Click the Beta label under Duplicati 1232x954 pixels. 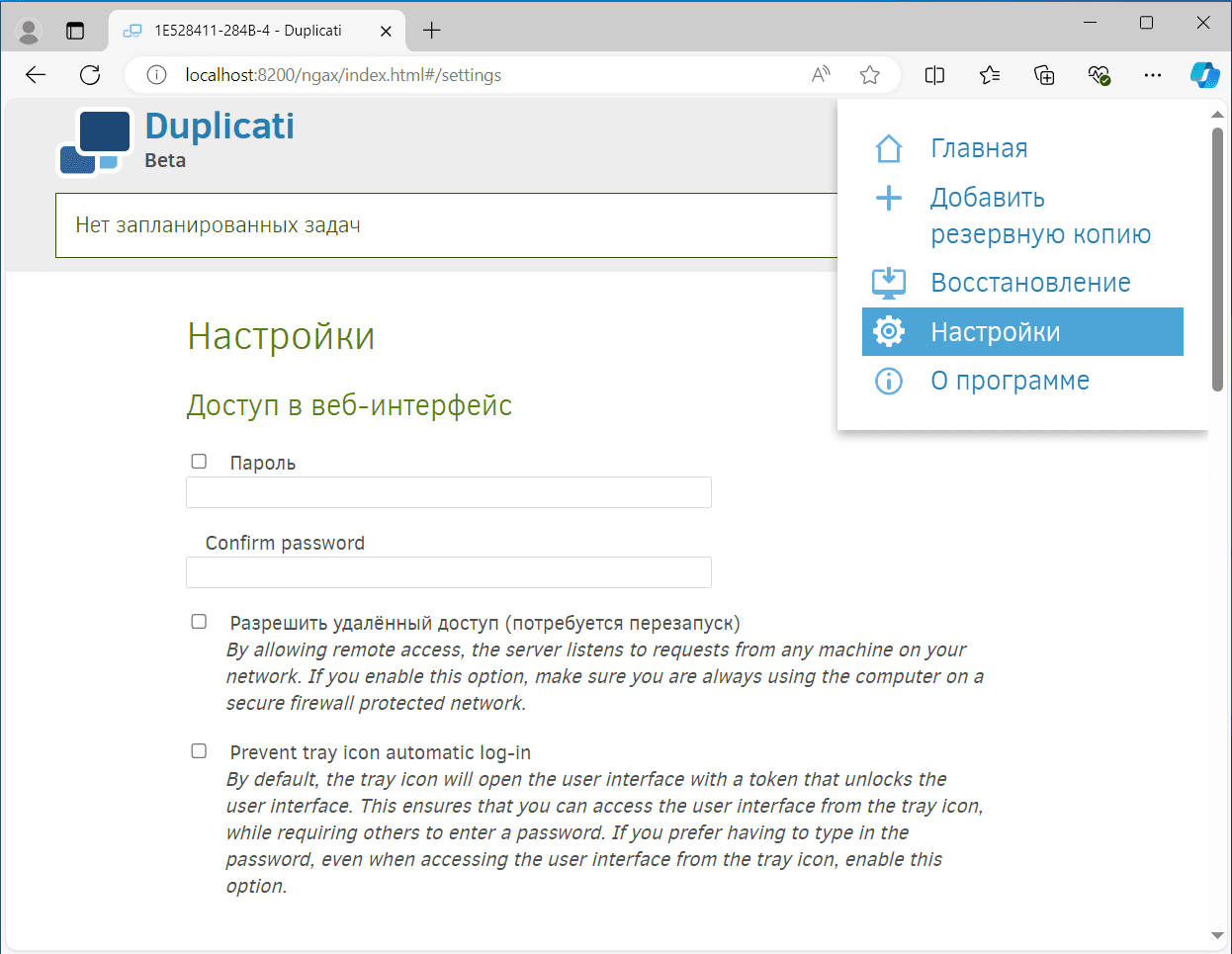[x=165, y=160]
